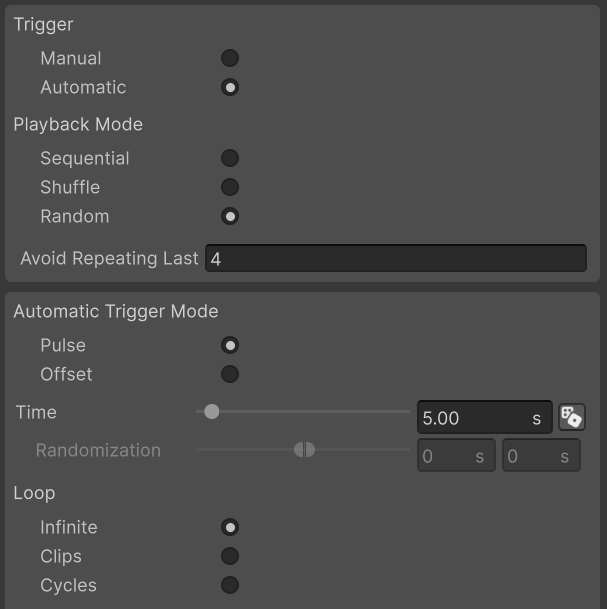Viewport: 607px width, 609px height.
Task: Click the first Randomization seconds field
Action: tap(456, 456)
